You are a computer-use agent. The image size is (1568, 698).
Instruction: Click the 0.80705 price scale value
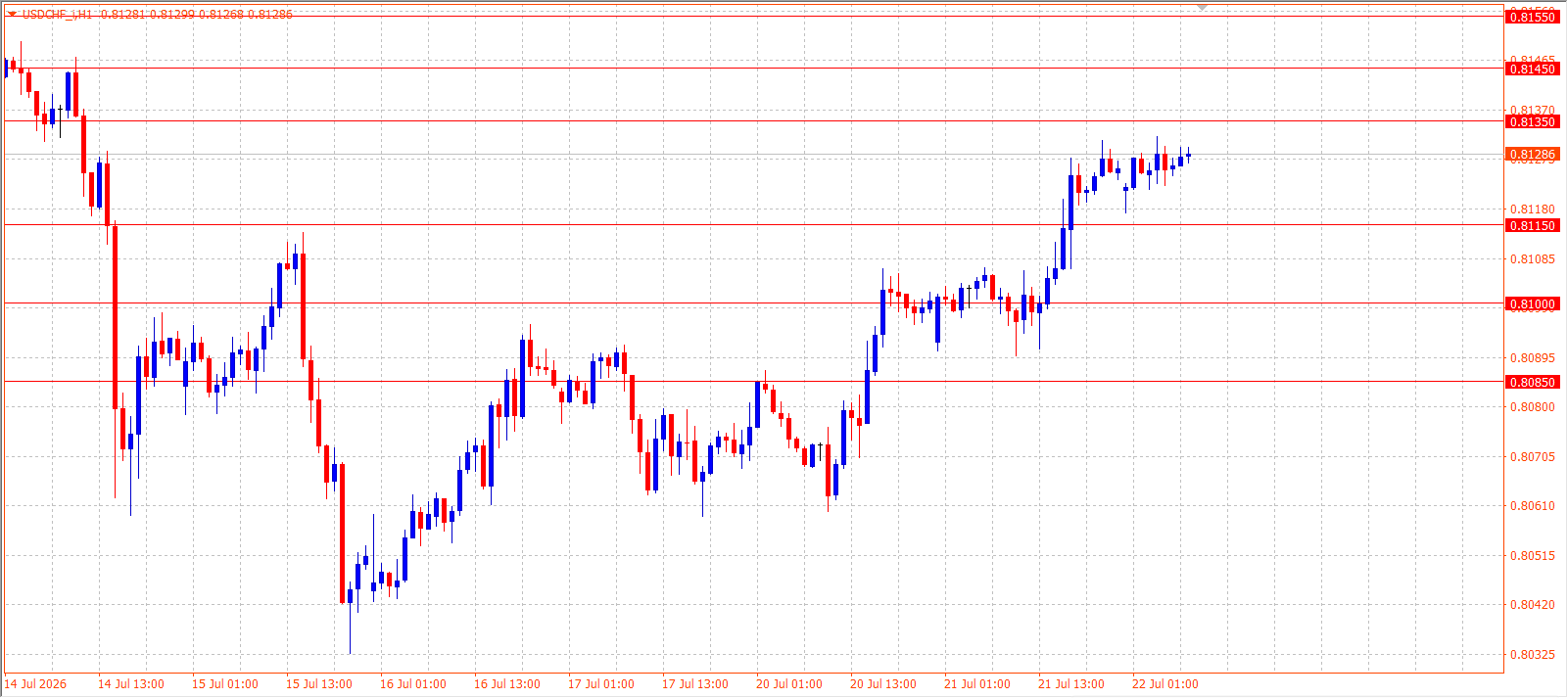pyautogui.click(x=1532, y=457)
